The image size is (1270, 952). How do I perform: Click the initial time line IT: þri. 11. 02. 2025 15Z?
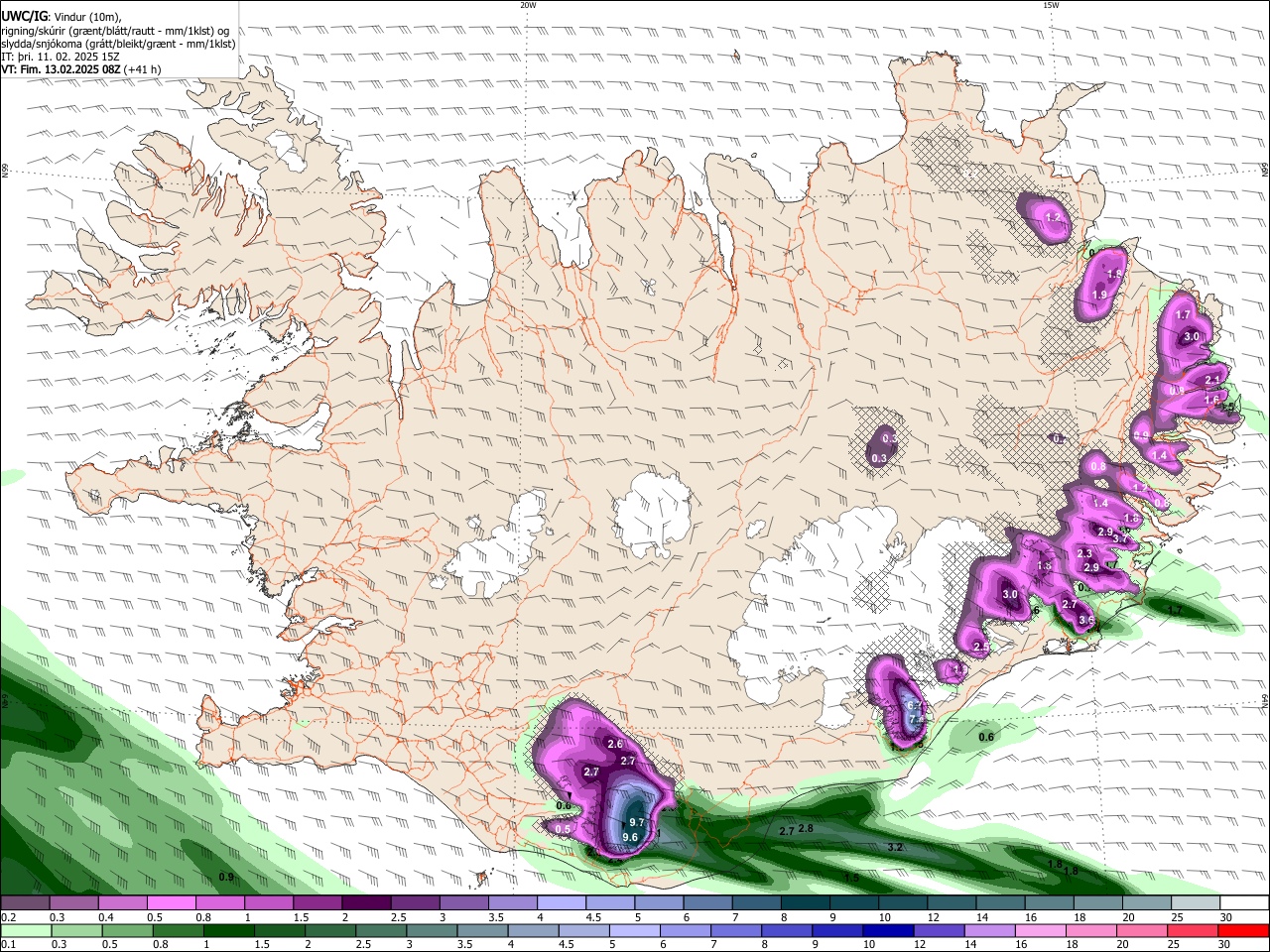62,57
